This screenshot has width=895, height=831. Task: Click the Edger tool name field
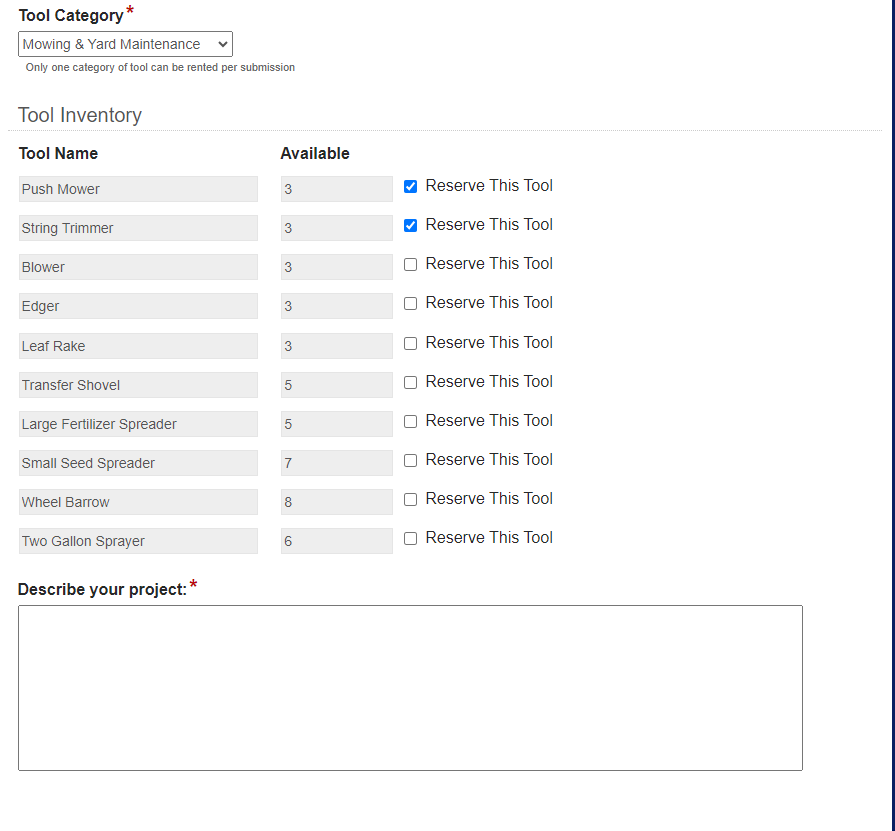tap(138, 306)
